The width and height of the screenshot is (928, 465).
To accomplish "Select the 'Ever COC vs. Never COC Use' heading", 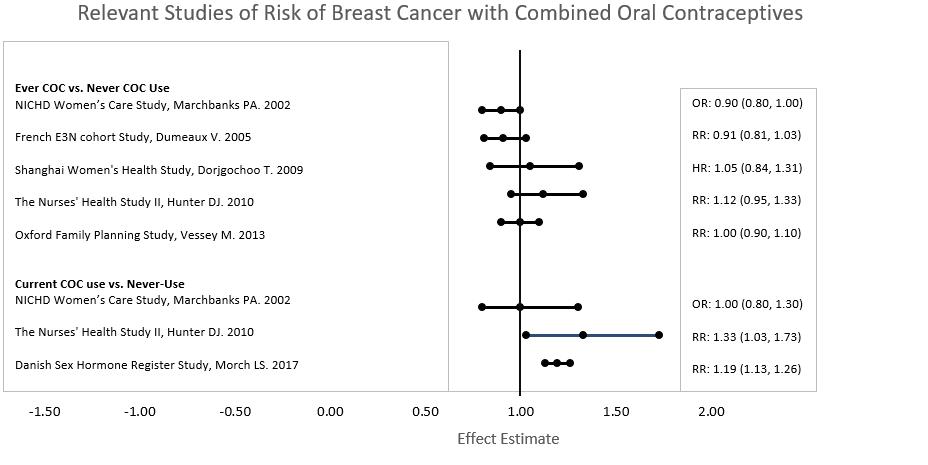I will point(92,89).
